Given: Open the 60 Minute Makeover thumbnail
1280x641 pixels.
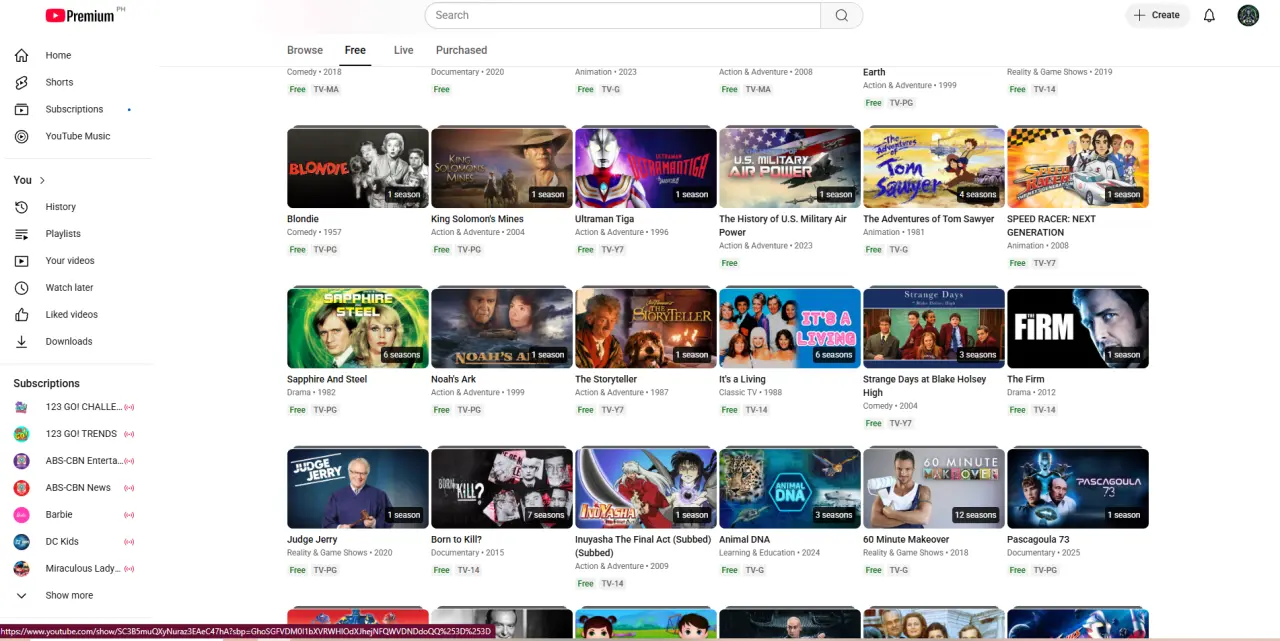Looking at the screenshot, I should 934,488.
